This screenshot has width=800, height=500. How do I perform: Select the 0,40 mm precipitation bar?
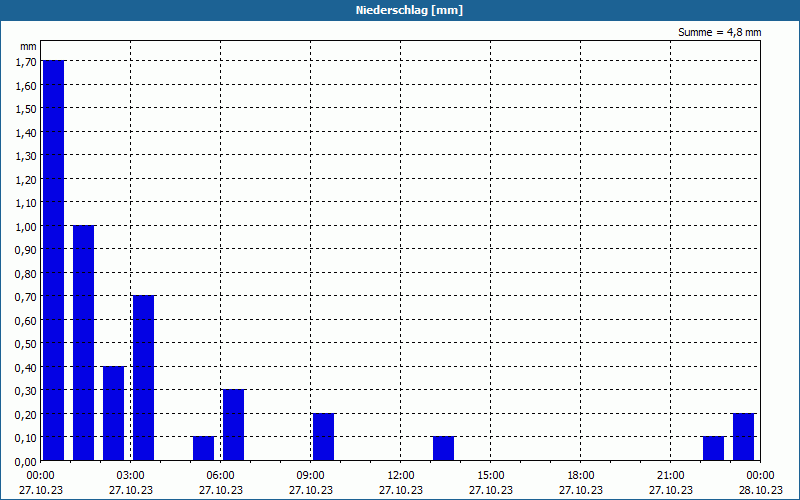[x=114, y=413]
